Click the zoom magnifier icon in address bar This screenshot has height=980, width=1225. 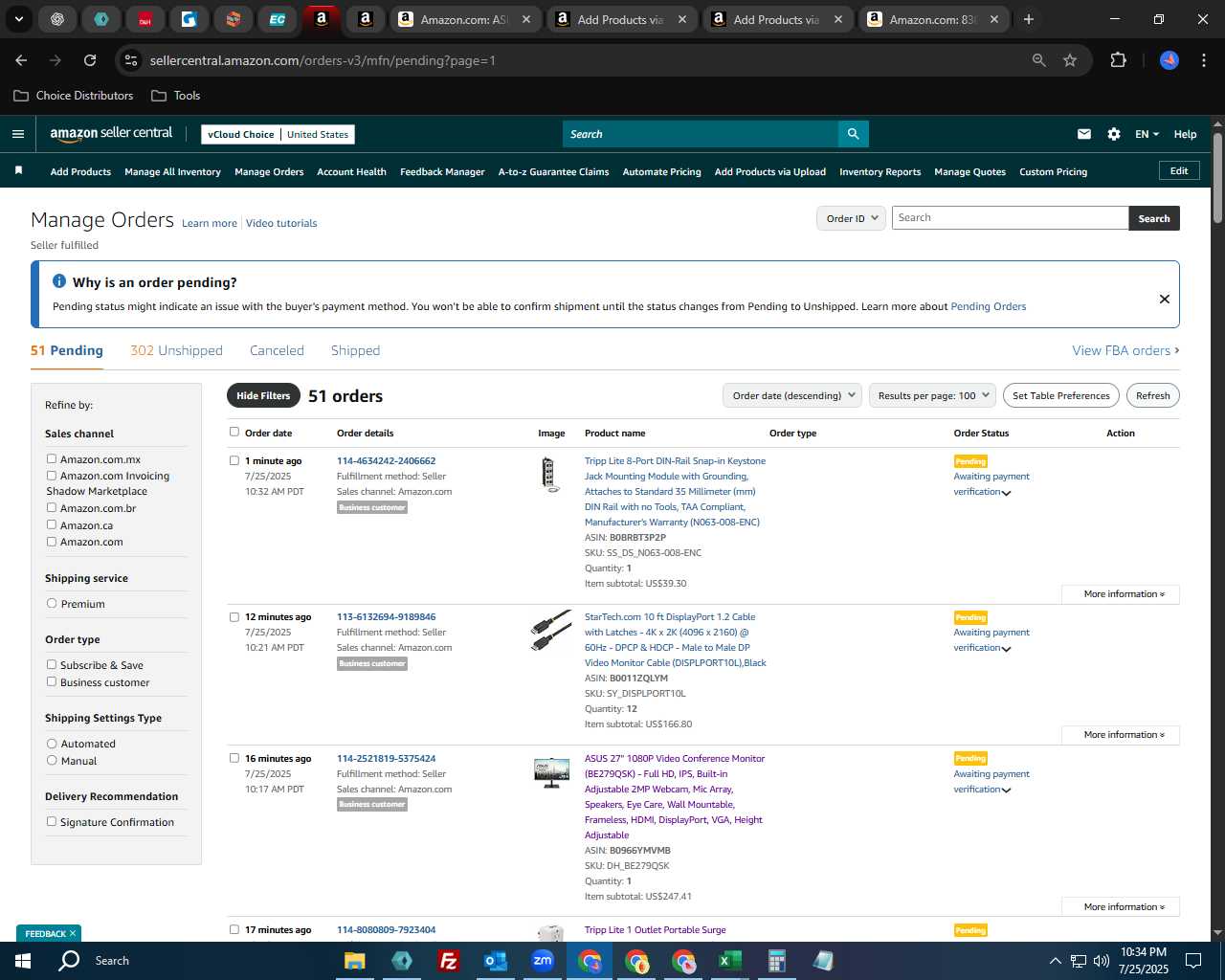pos(1038,60)
